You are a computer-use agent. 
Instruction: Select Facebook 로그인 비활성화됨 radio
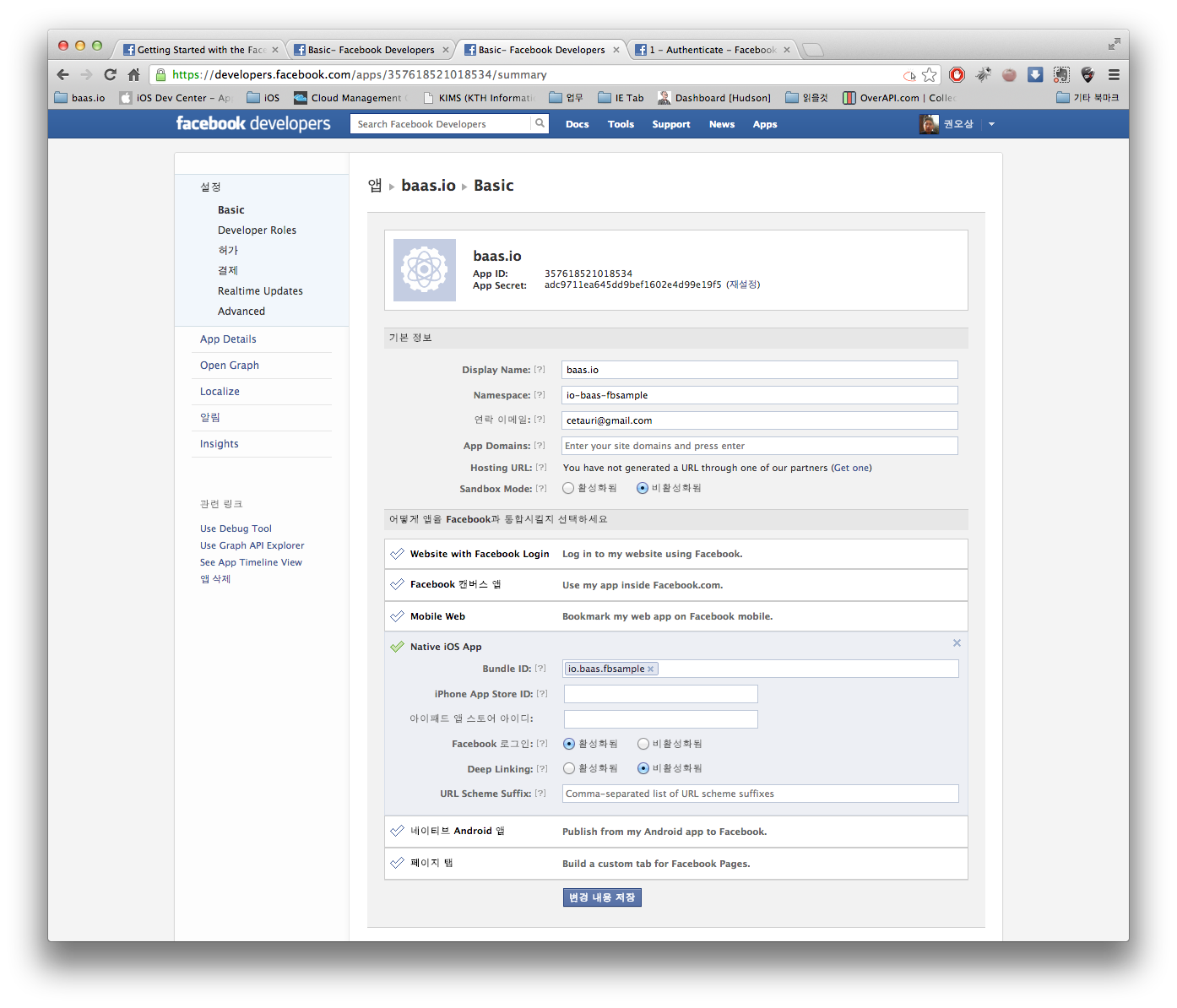pos(643,744)
